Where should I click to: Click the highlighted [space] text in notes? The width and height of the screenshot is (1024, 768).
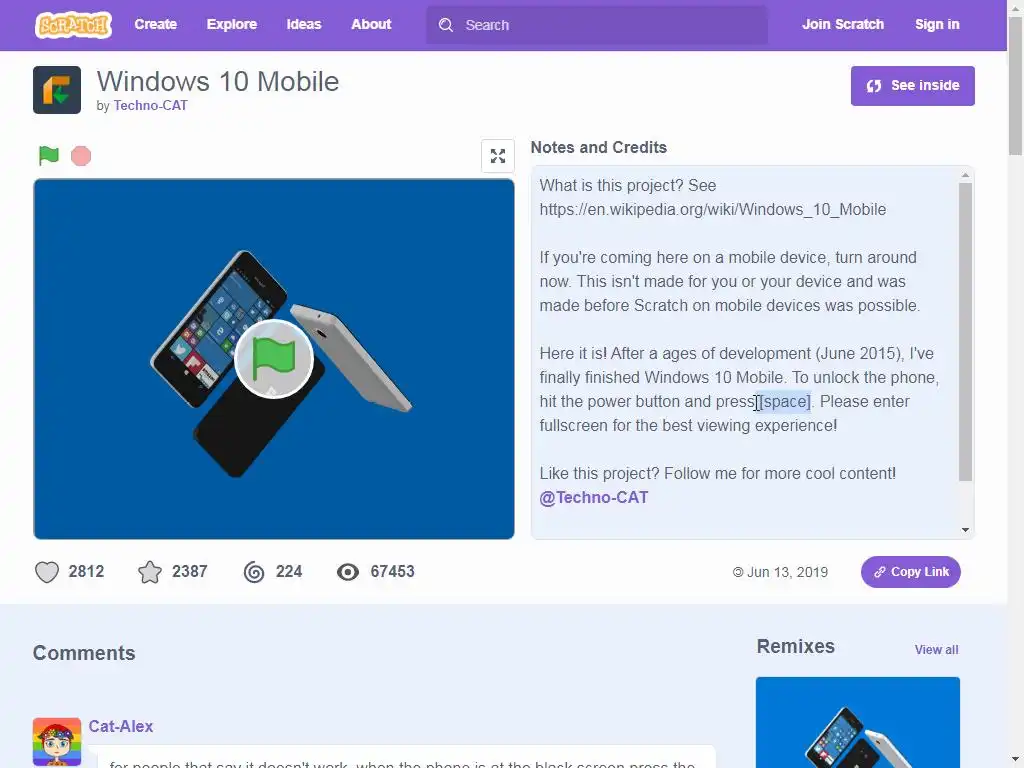tap(785, 402)
